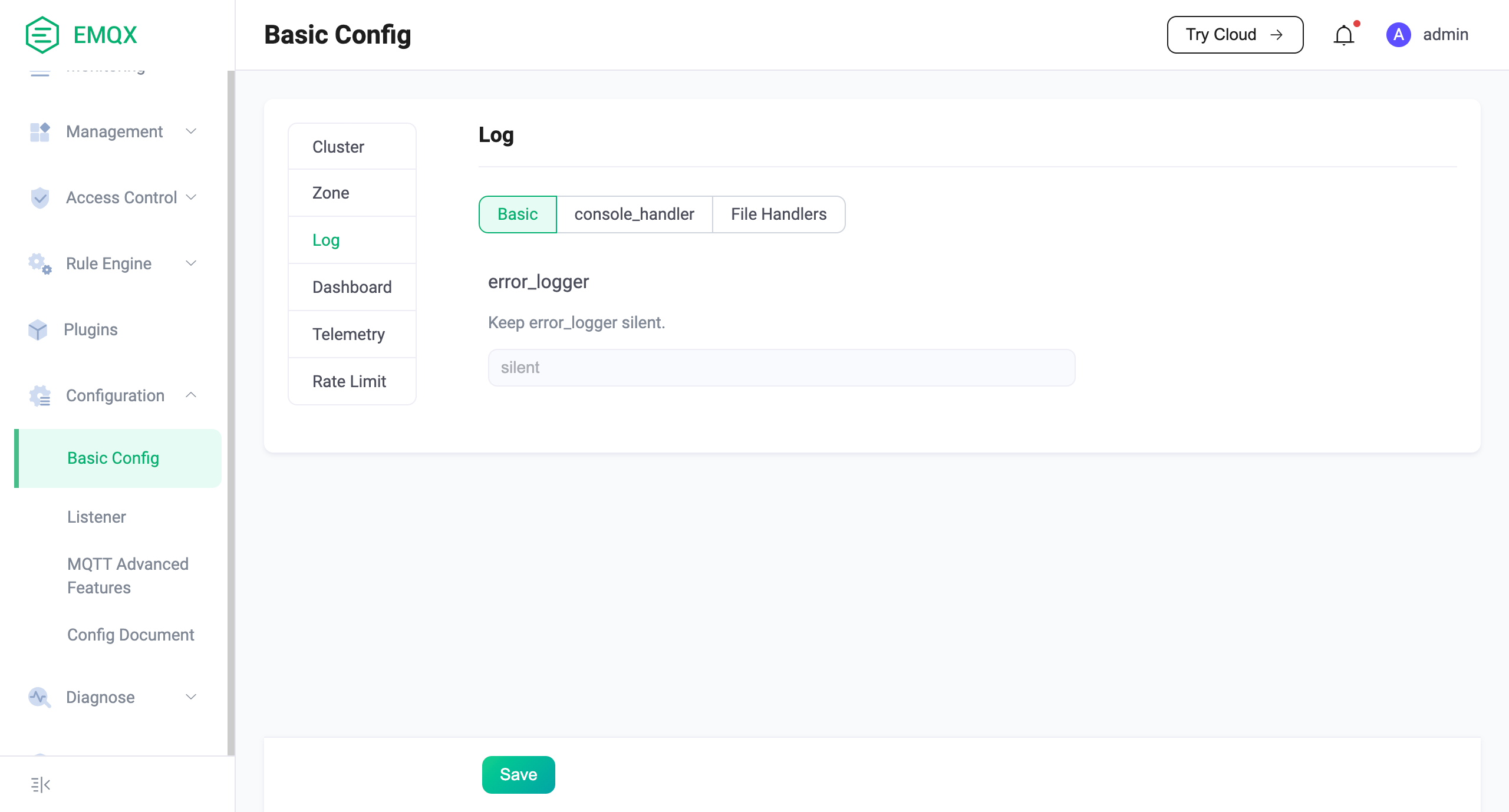Toggle the sidebar collapse button
This screenshot has height=812, width=1509.
point(40,784)
